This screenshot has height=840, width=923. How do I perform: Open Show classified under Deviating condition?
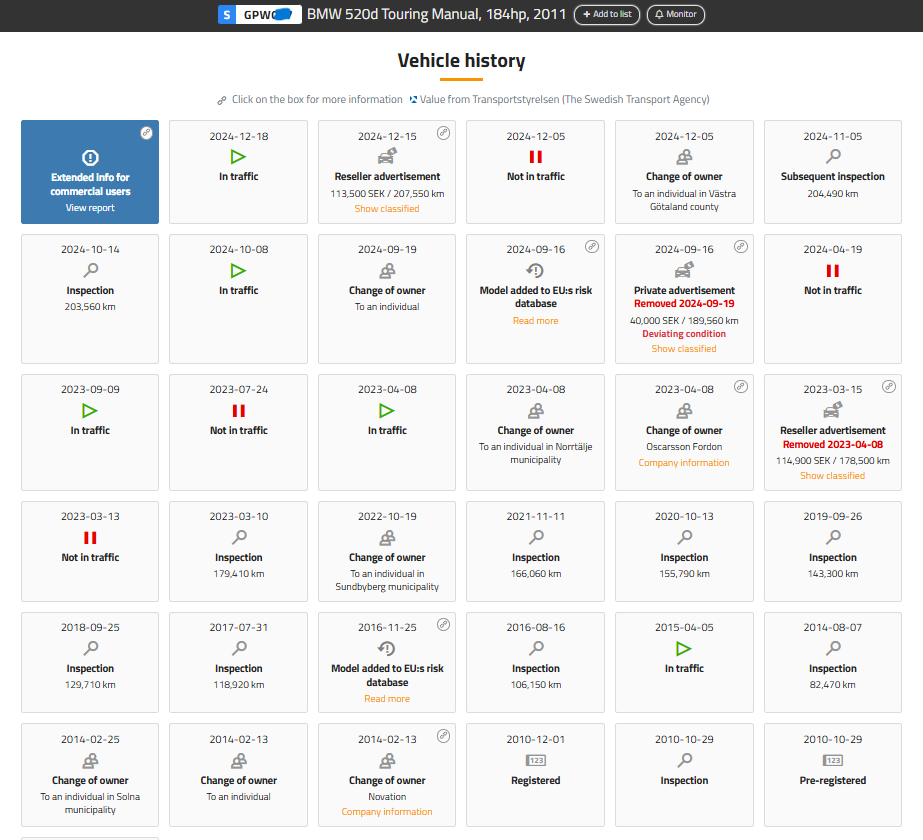pyautogui.click(x=684, y=349)
